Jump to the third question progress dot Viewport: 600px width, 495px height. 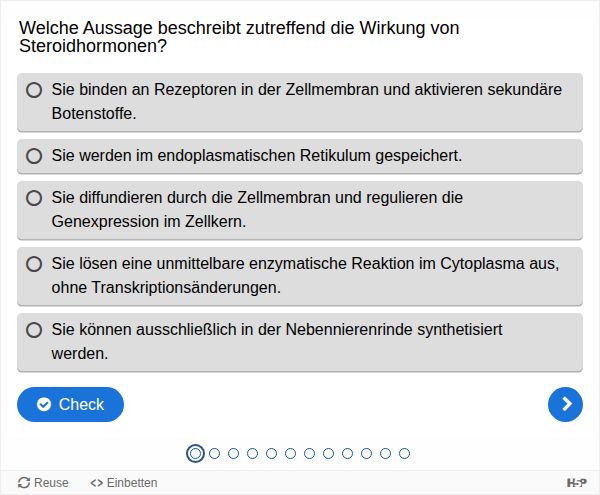pos(233,453)
